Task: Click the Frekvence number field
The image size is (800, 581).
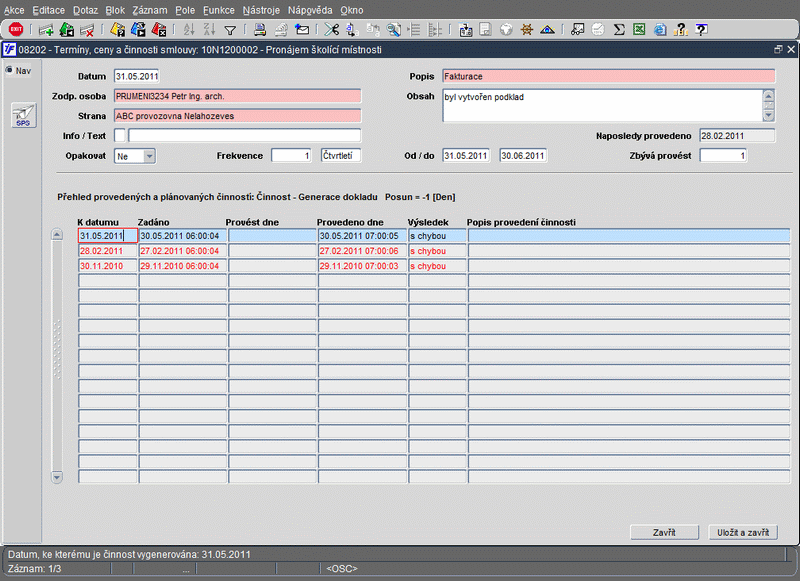Action: tap(291, 156)
